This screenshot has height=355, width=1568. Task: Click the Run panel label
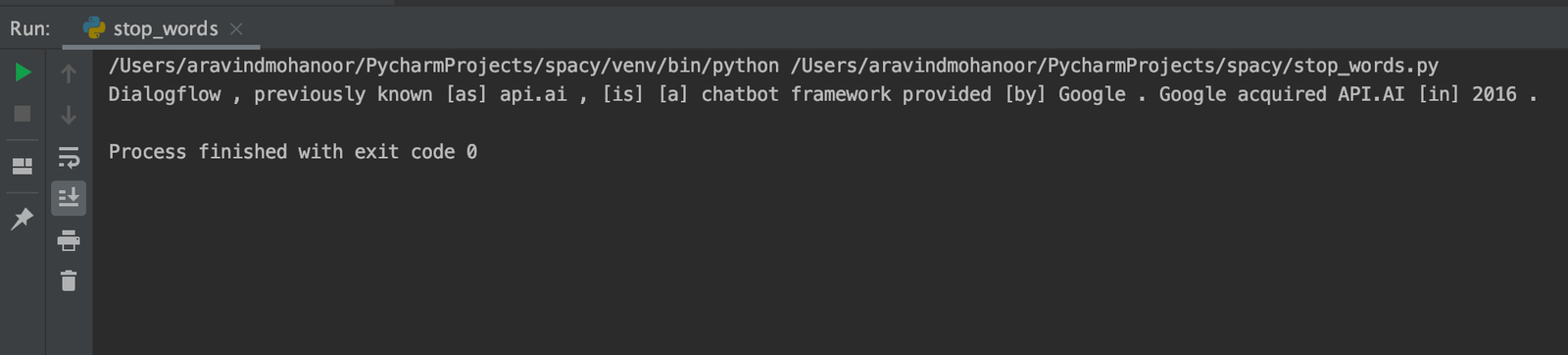tap(30, 28)
